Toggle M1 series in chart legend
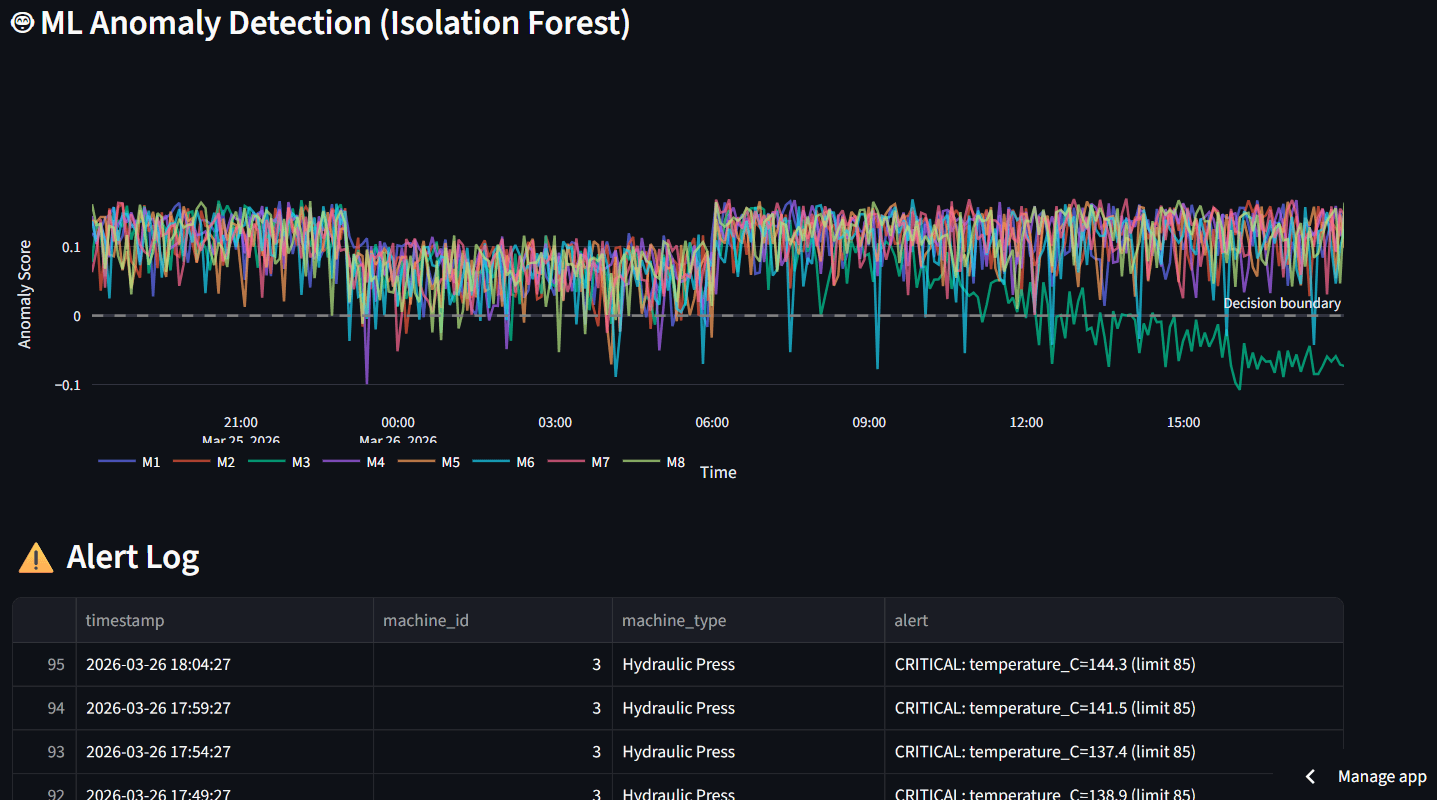The width and height of the screenshot is (1437, 800). coord(130,462)
